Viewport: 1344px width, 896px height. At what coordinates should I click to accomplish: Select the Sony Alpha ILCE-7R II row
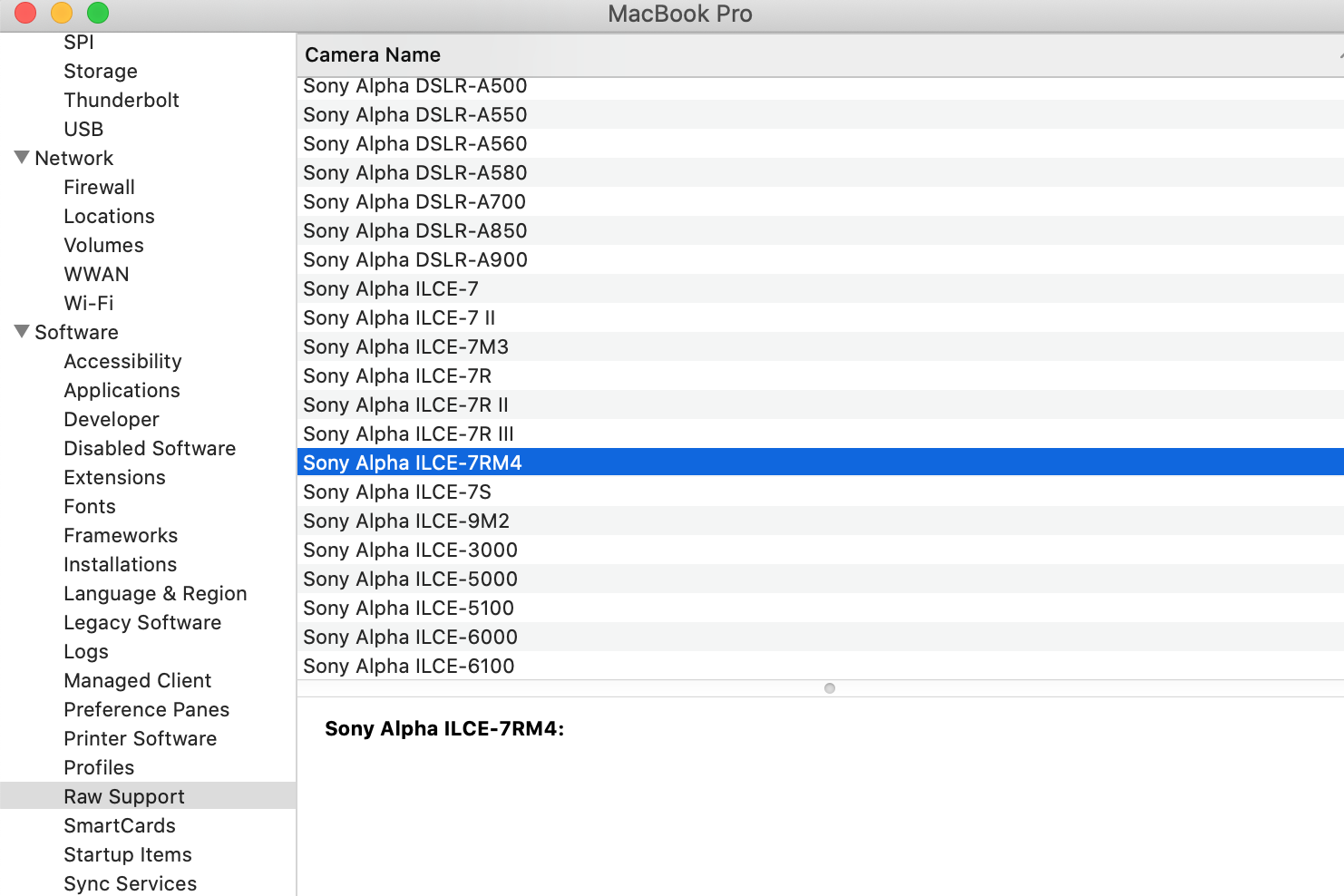point(821,404)
